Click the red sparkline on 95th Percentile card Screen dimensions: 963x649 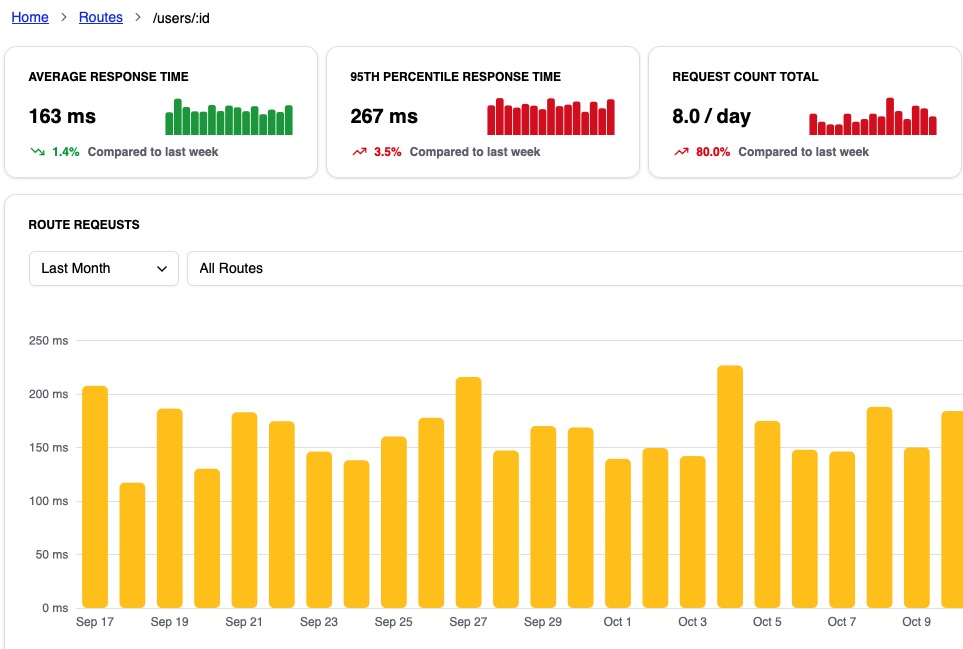[x=551, y=117]
